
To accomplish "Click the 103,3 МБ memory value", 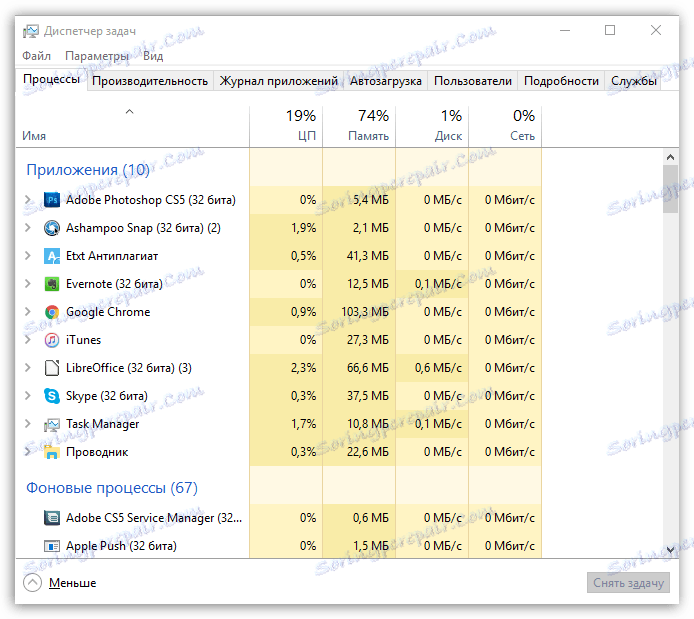I will pos(365,312).
